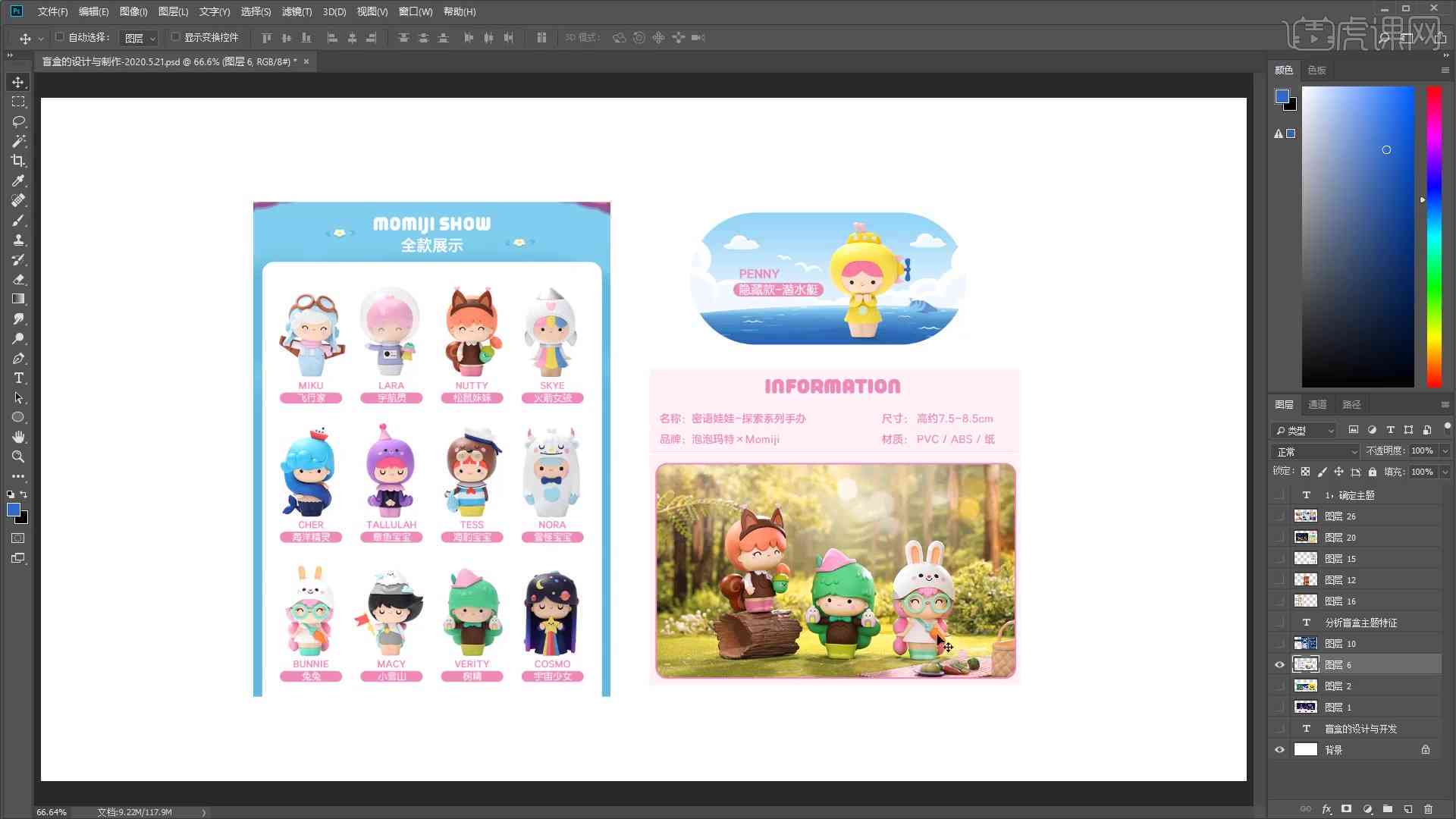
Task: Open the 文件(F) menu
Action: tap(52, 11)
